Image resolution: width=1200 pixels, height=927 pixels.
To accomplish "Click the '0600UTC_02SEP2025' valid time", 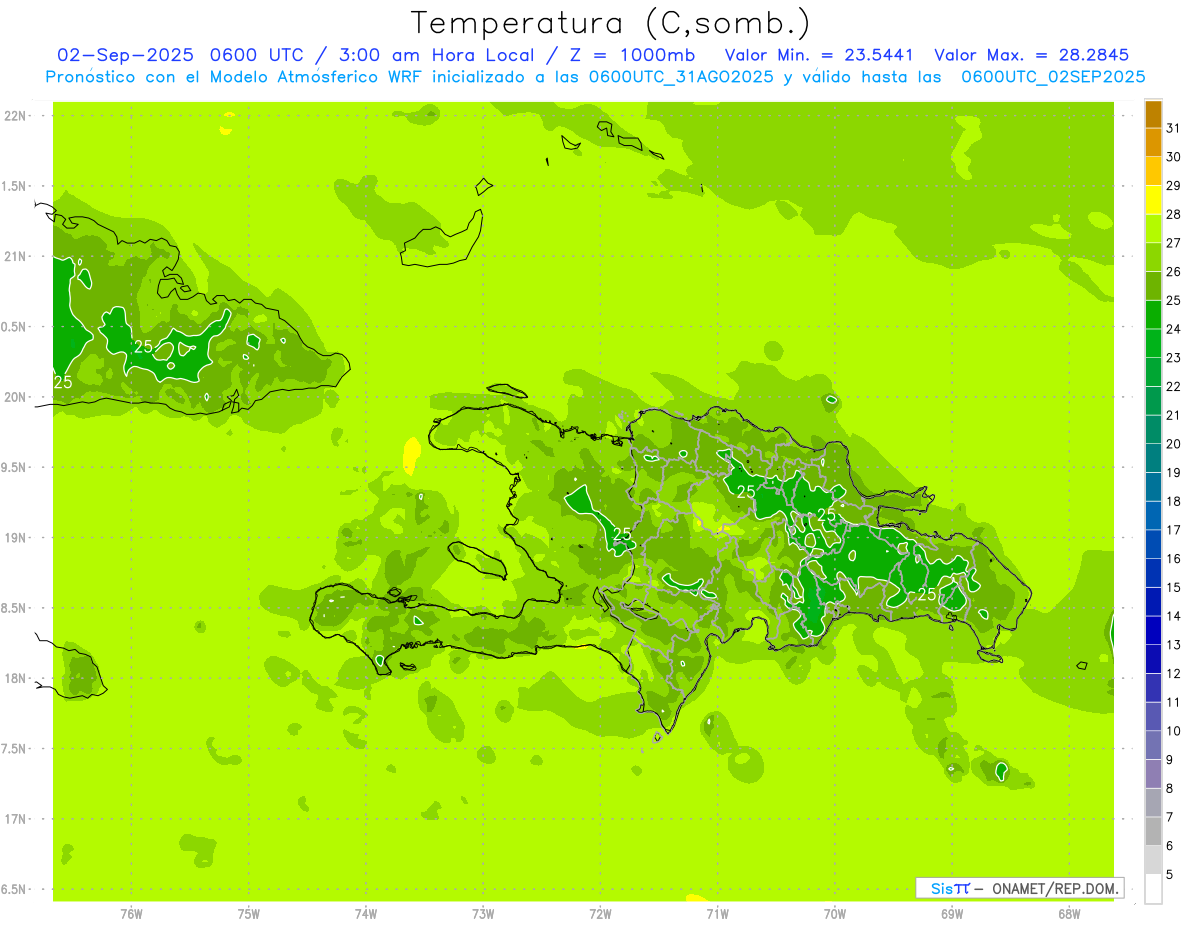I will (1053, 77).
